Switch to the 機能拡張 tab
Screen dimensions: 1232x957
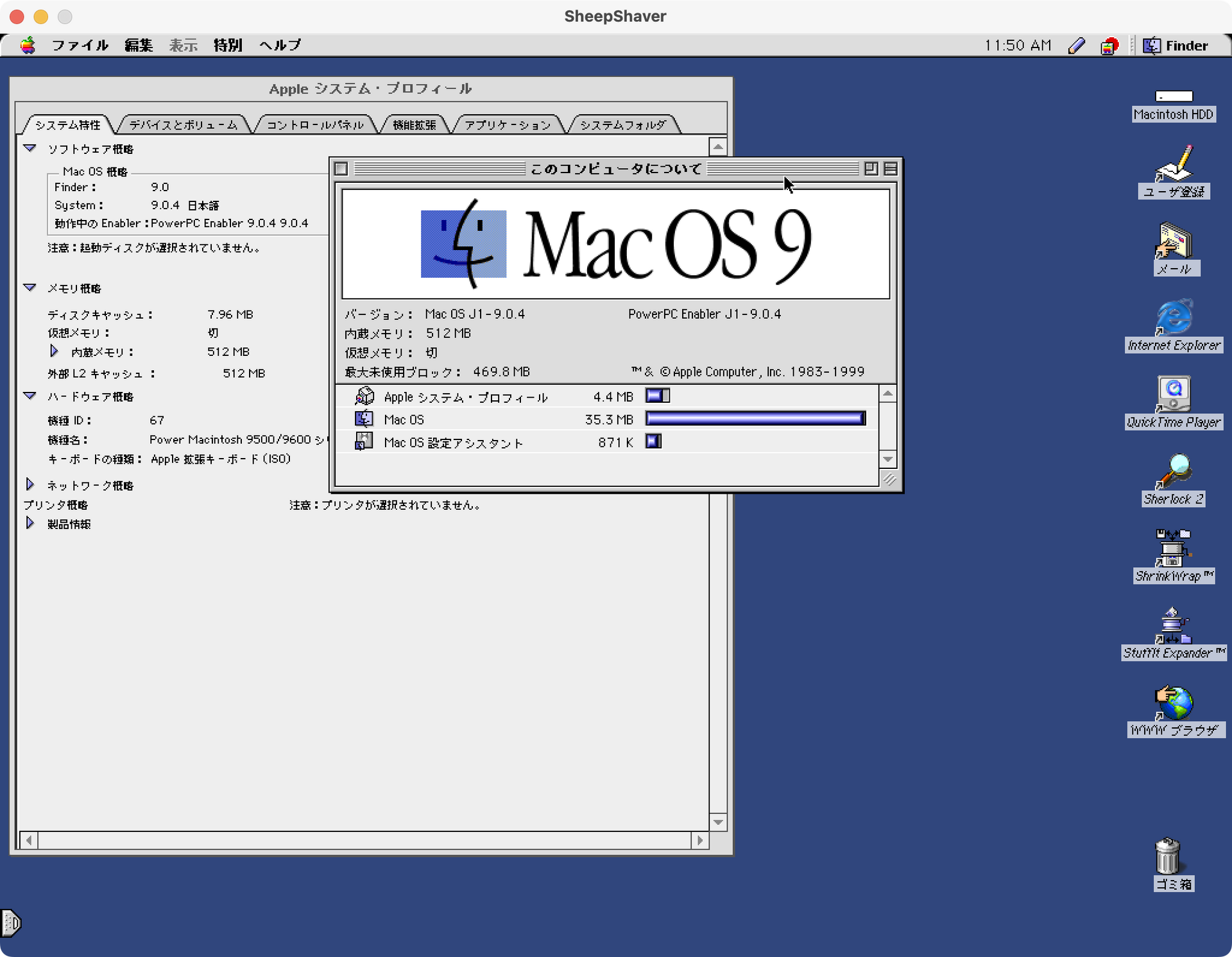(x=415, y=124)
